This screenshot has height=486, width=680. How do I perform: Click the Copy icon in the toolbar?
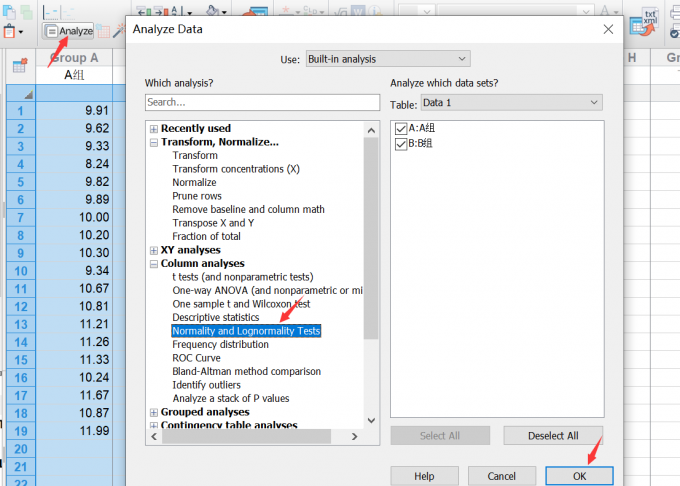click(9, 12)
